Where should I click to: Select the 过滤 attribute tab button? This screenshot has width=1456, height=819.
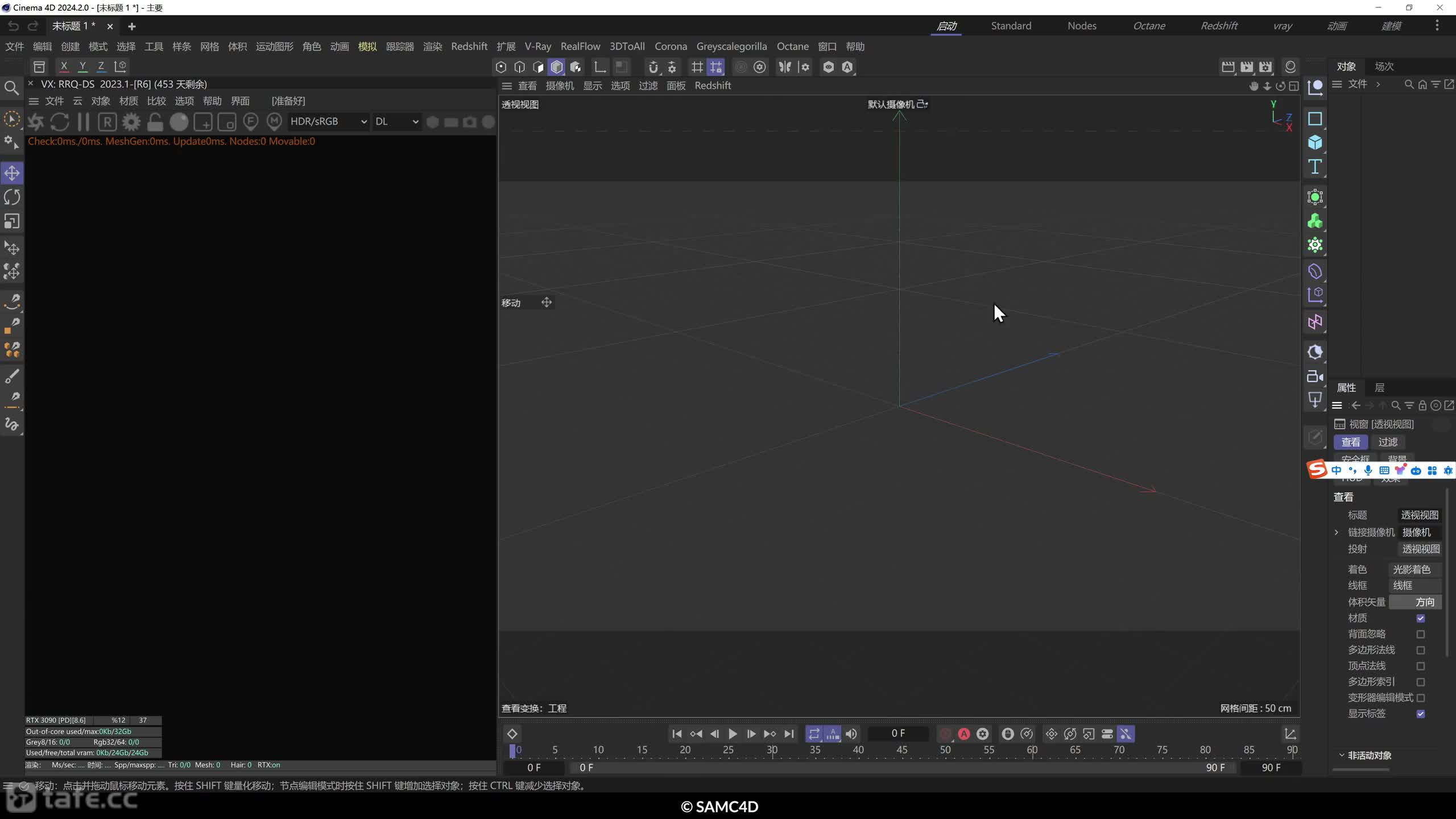pos(1388,442)
